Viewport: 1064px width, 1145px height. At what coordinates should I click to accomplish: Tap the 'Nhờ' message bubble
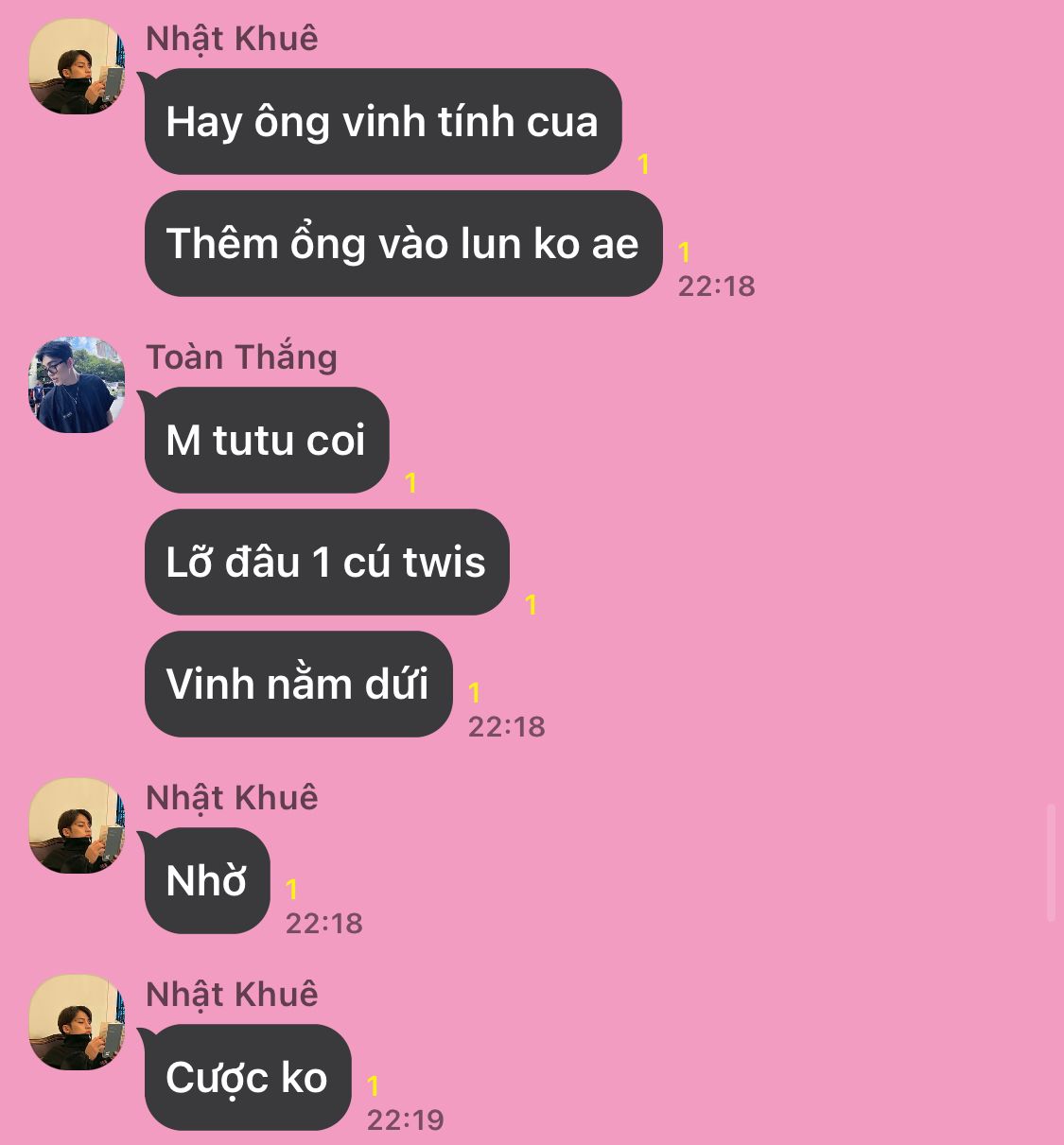(207, 881)
